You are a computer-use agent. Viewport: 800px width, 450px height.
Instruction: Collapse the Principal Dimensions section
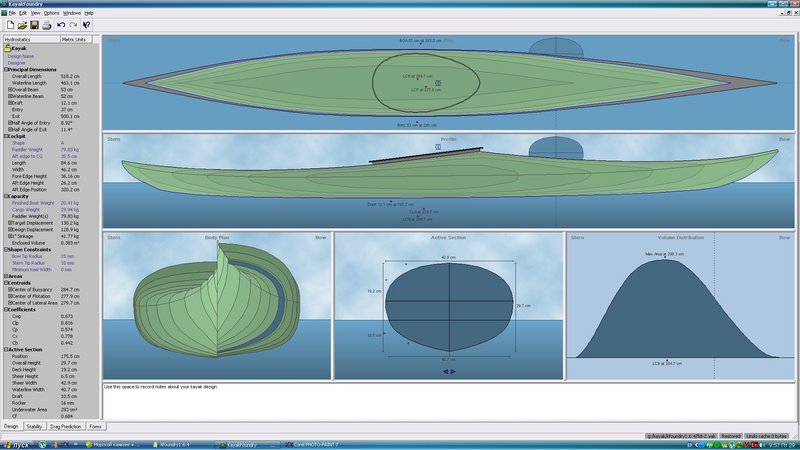point(4,68)
